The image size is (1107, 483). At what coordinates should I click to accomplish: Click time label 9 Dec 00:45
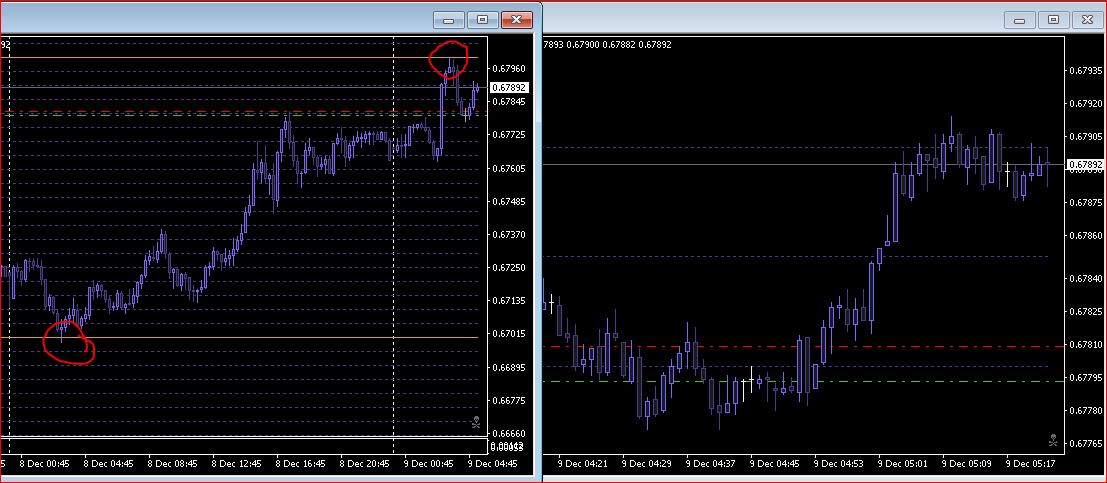click(x=429, y=465)
